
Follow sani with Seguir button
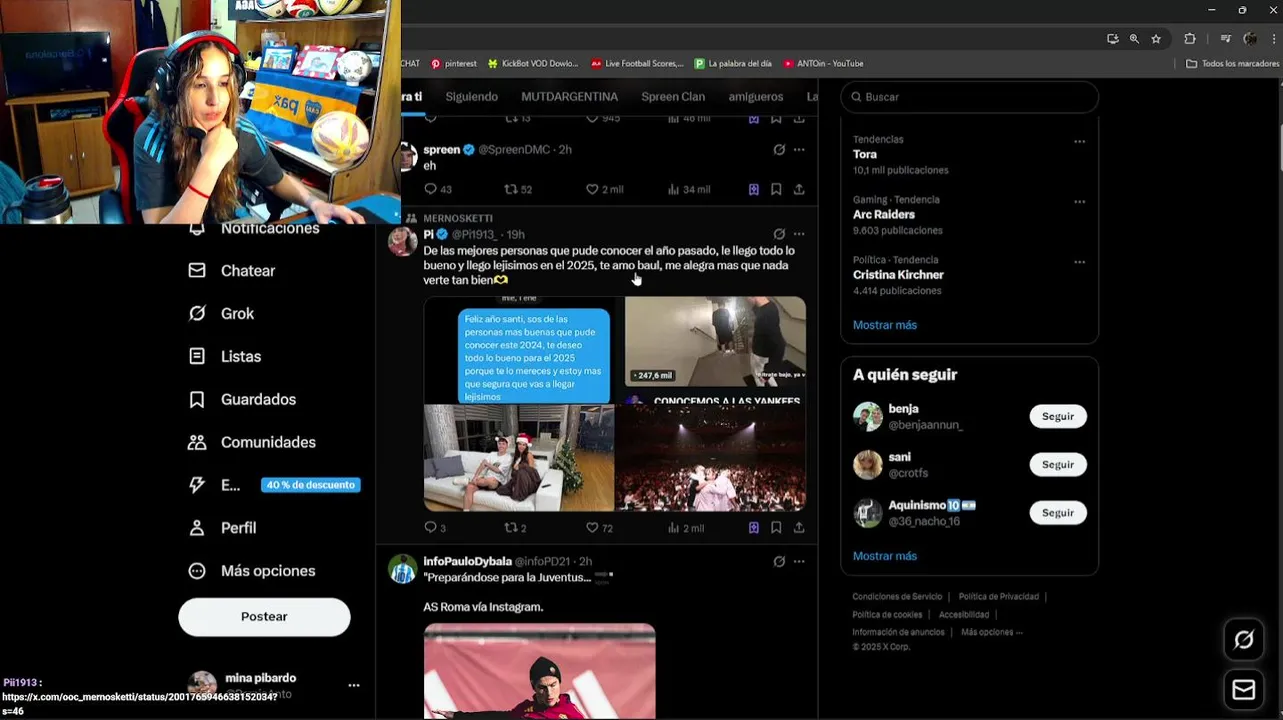click(x=1058, y=465)
